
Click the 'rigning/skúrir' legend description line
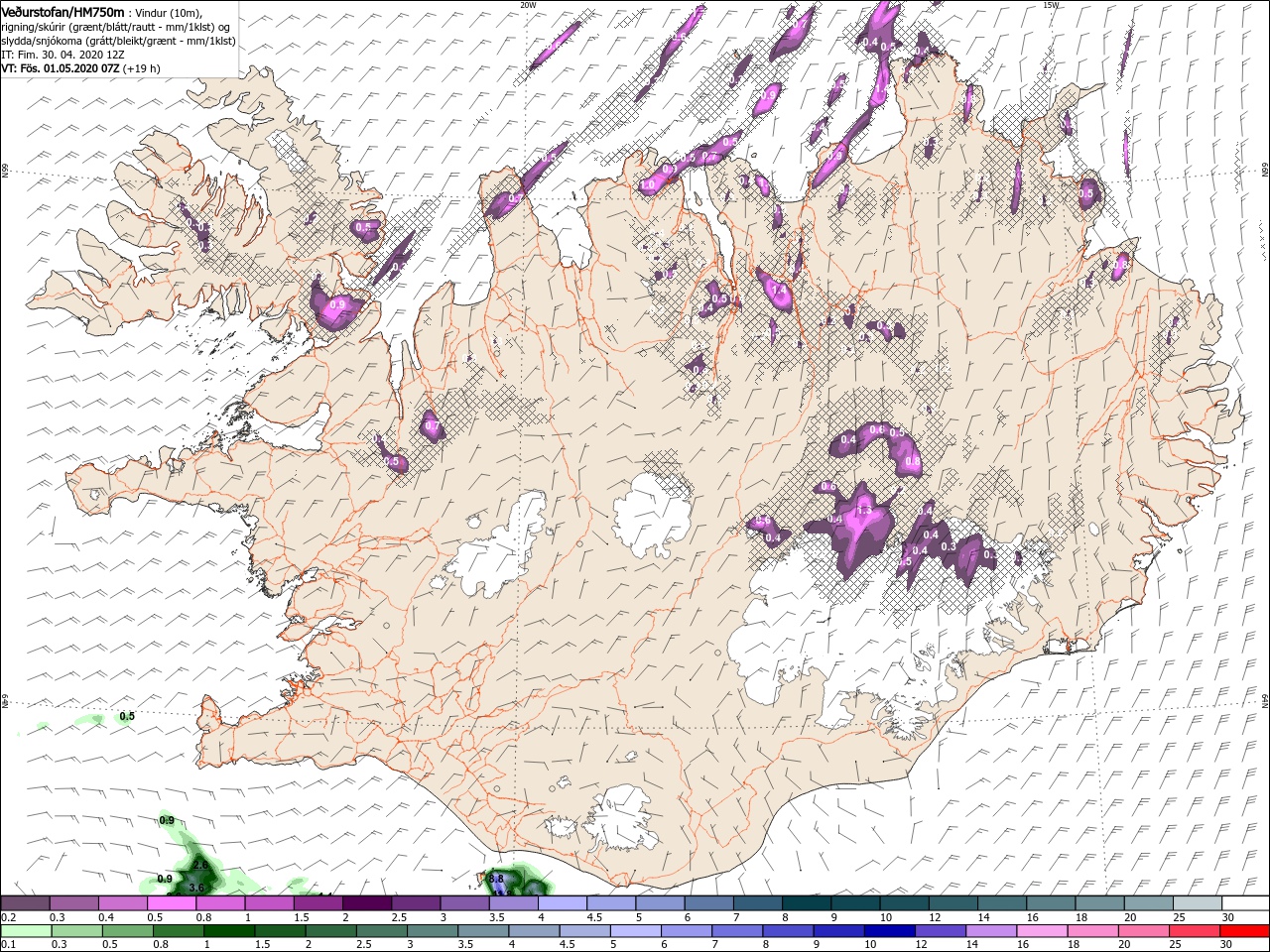[x=116, y=27]
